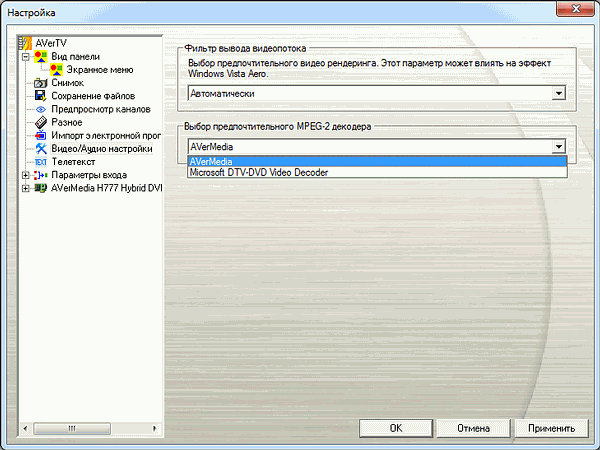
Task: Select Вид панели in the tree
Action: coord(76,57)
